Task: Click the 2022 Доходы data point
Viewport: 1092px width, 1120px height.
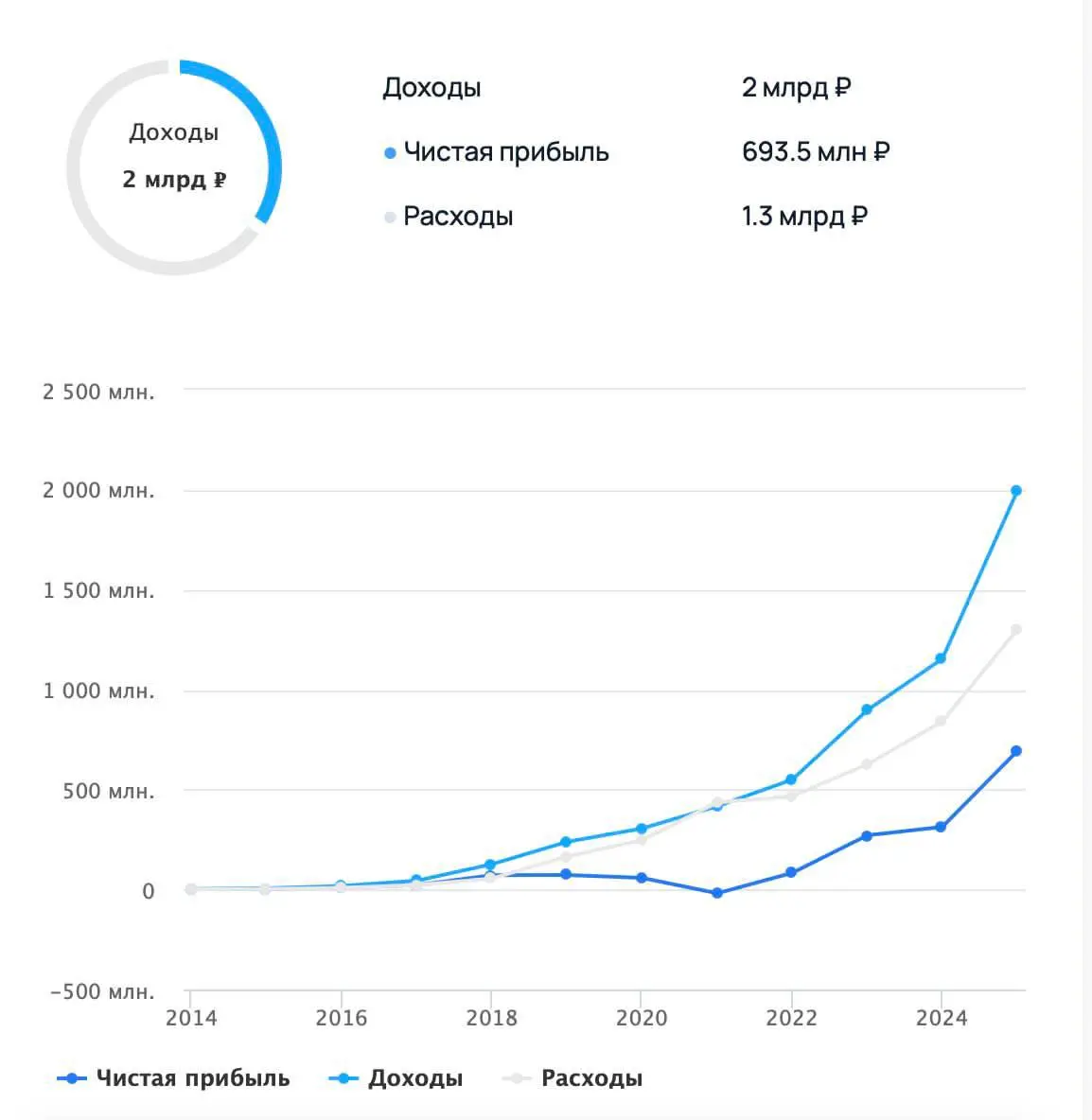Action: pos(791,779)
